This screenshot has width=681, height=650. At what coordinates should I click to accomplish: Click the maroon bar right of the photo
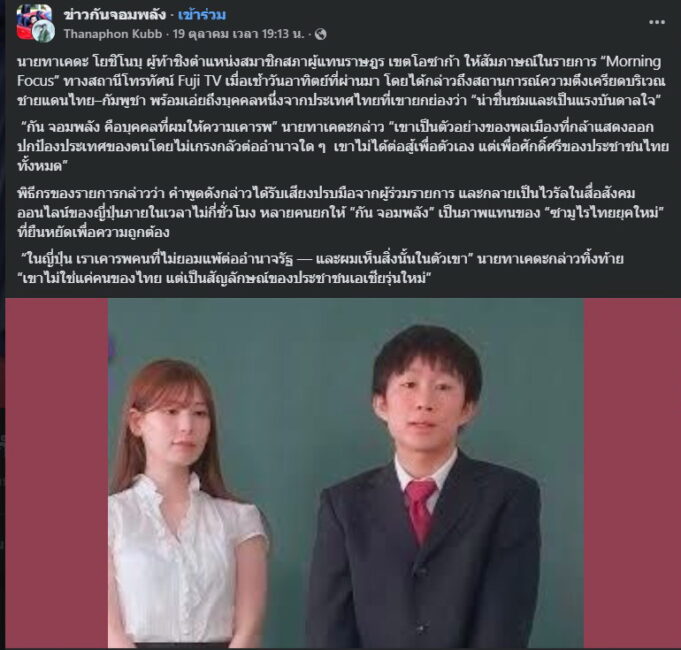tap(632, 472)
